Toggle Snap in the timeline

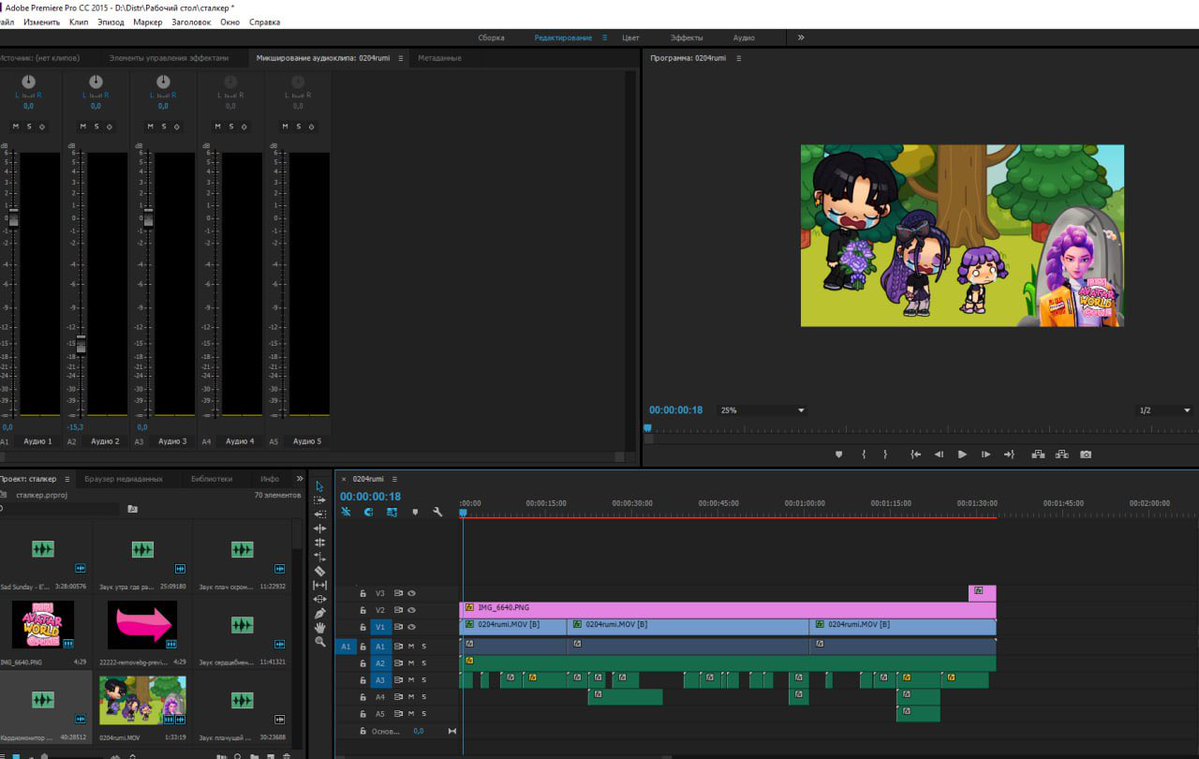coord(369,512)
